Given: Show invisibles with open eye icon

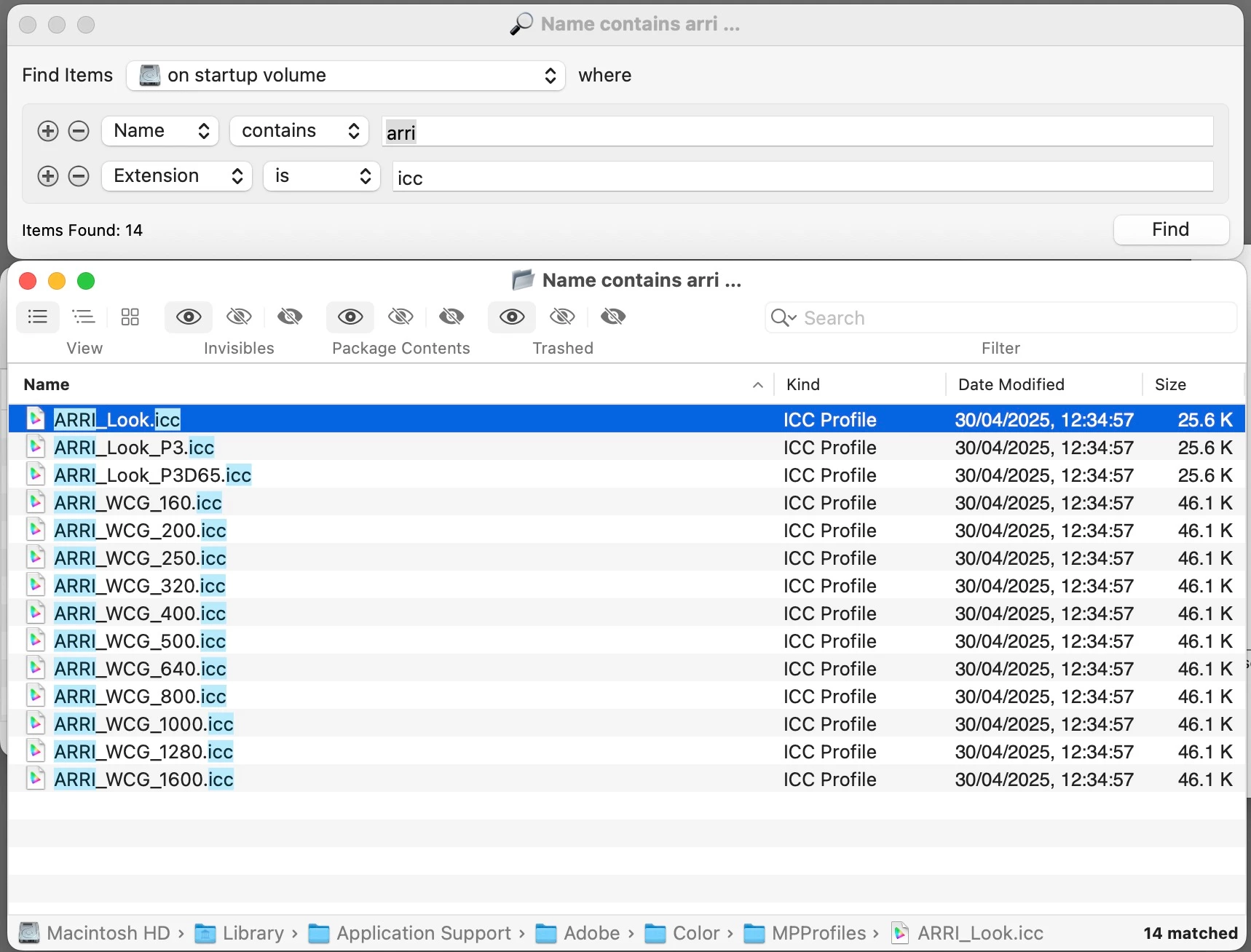Looking at the screenshot, I should pos(189,317).
